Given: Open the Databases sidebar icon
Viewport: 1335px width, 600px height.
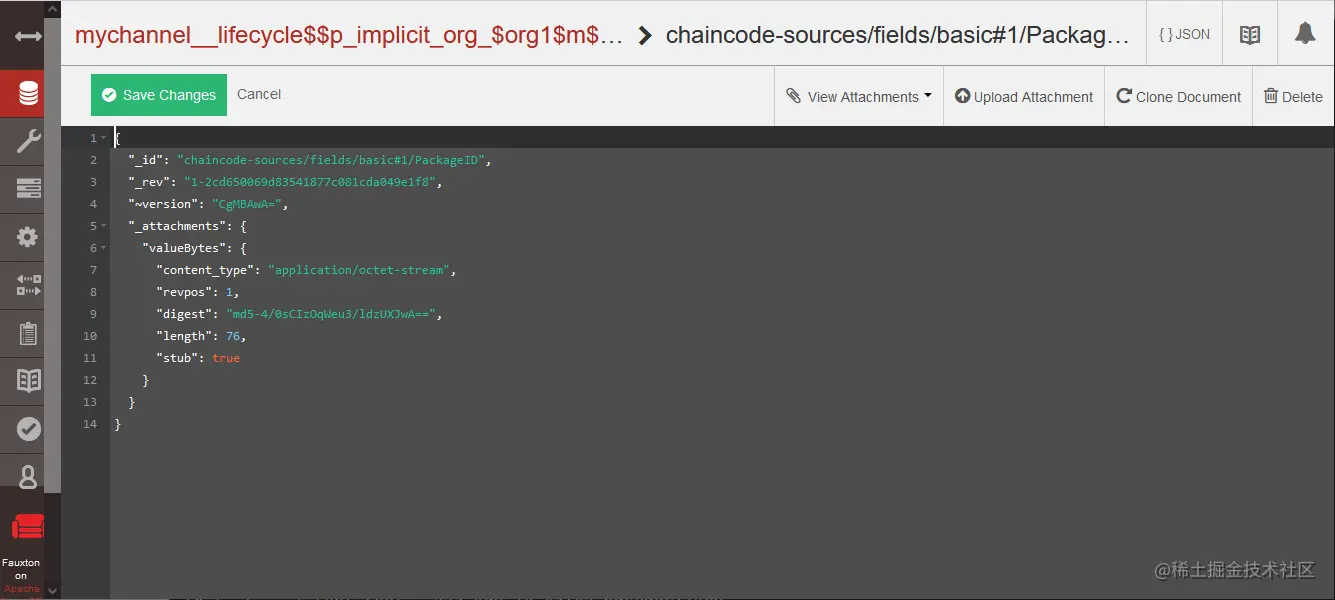Looking at the screenshot, I should (28, 94).
